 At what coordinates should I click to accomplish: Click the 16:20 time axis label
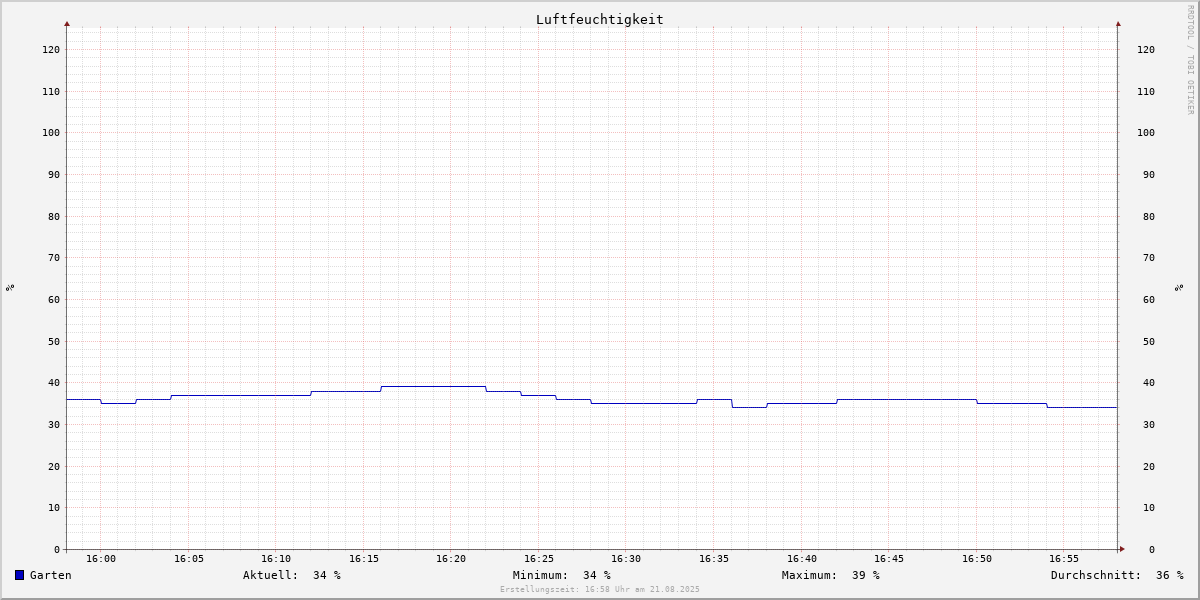pos(451,559)
